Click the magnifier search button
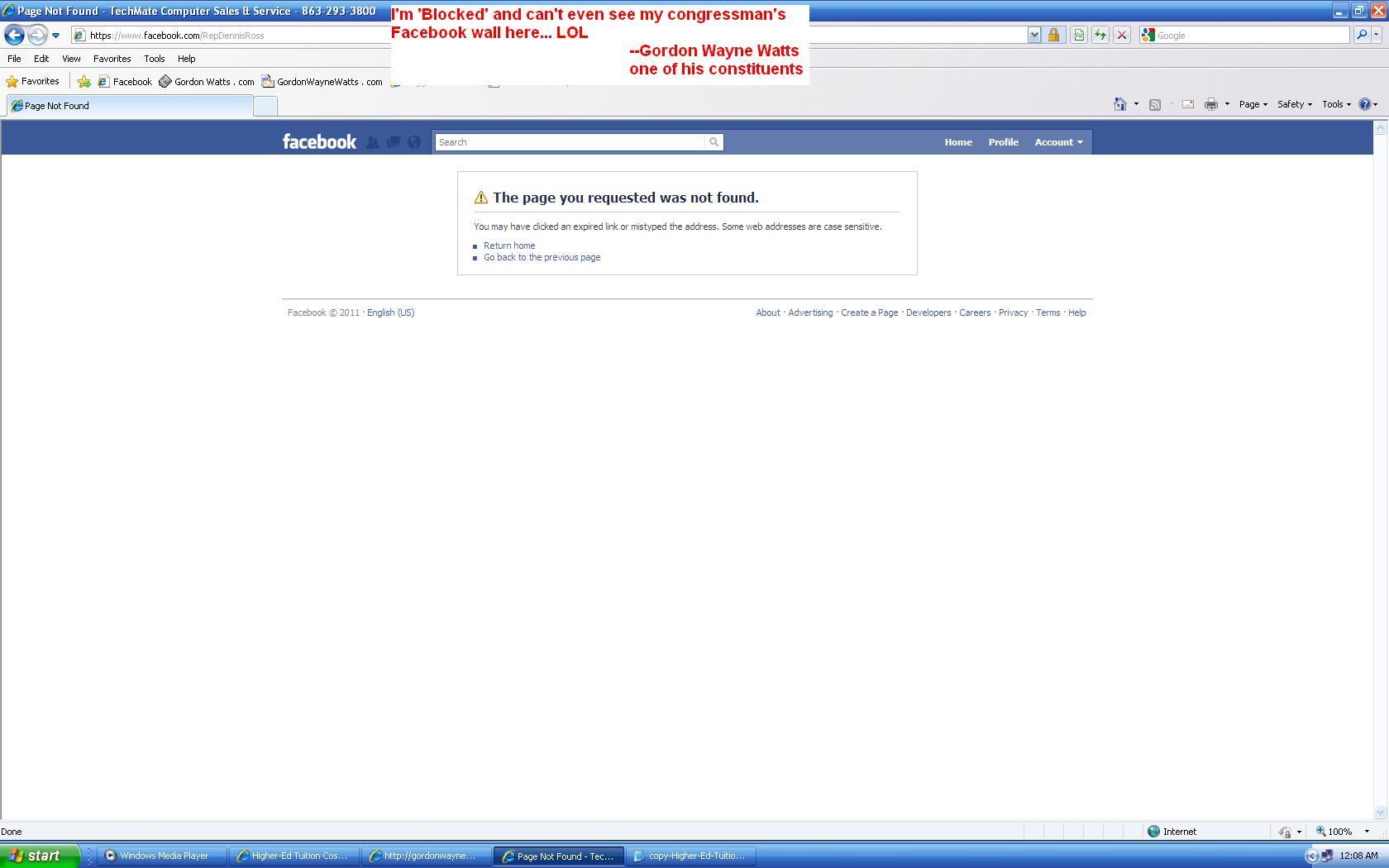The image size is (1389, 868). pyautogui.click(x=1361, y=35)
